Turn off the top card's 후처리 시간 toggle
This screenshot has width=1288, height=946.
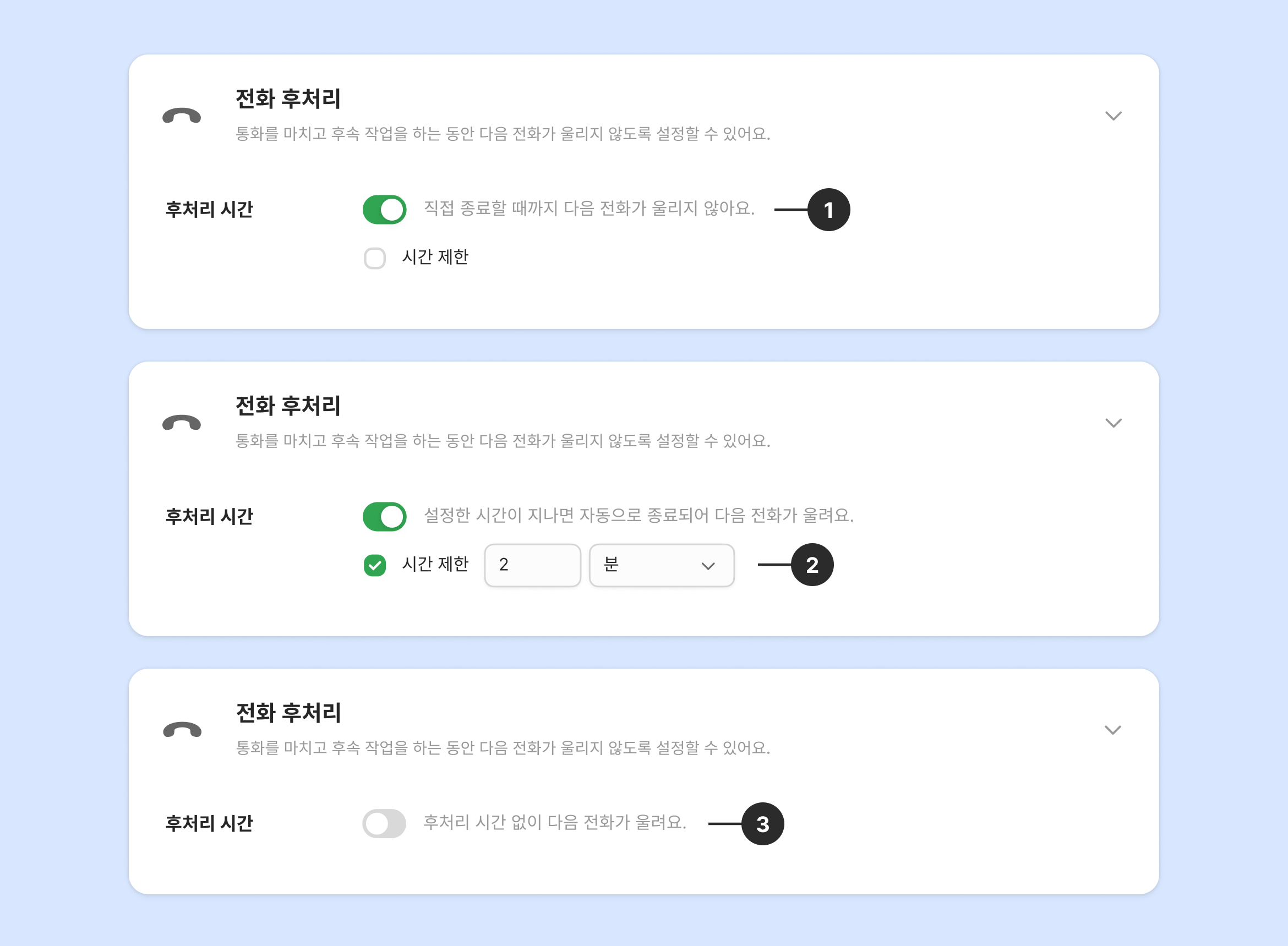384,210
